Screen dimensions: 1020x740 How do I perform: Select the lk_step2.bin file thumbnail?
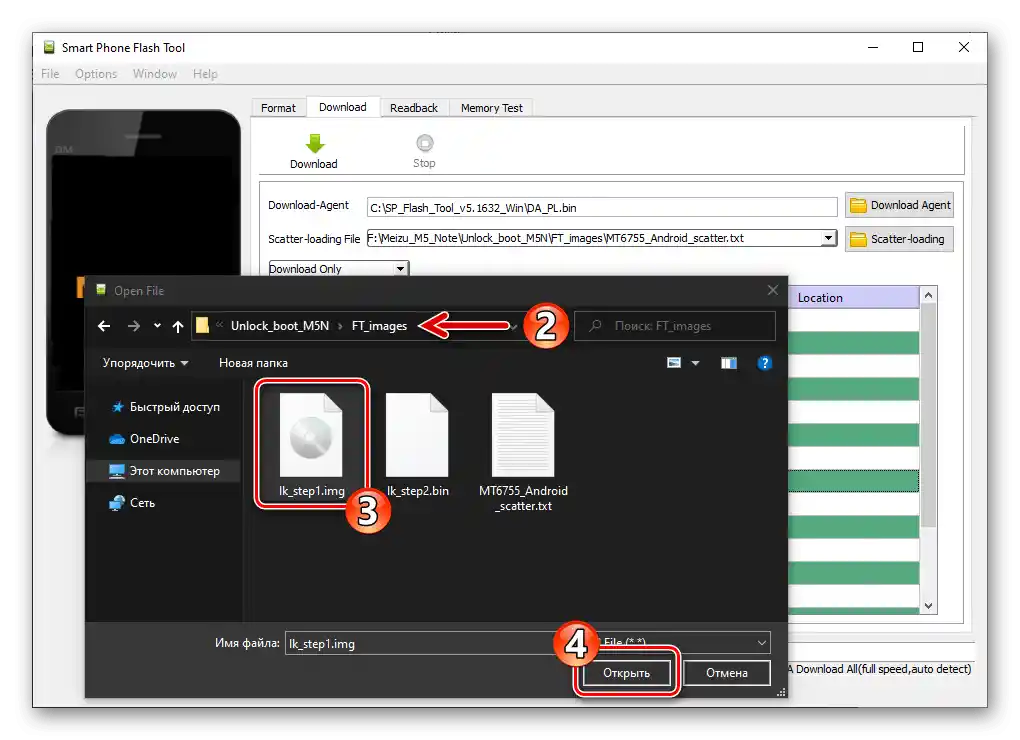[x=417, y=435]
